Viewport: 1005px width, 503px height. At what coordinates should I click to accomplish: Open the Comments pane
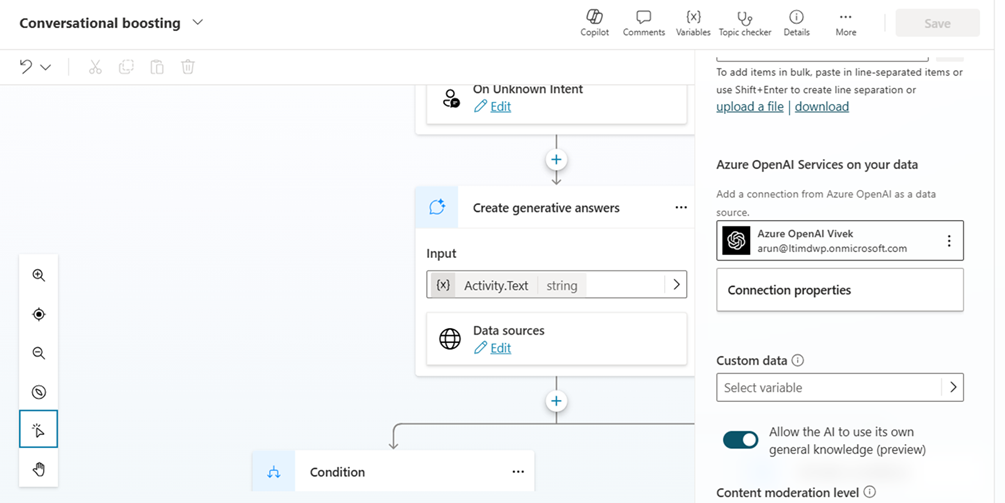pos(643,23)
